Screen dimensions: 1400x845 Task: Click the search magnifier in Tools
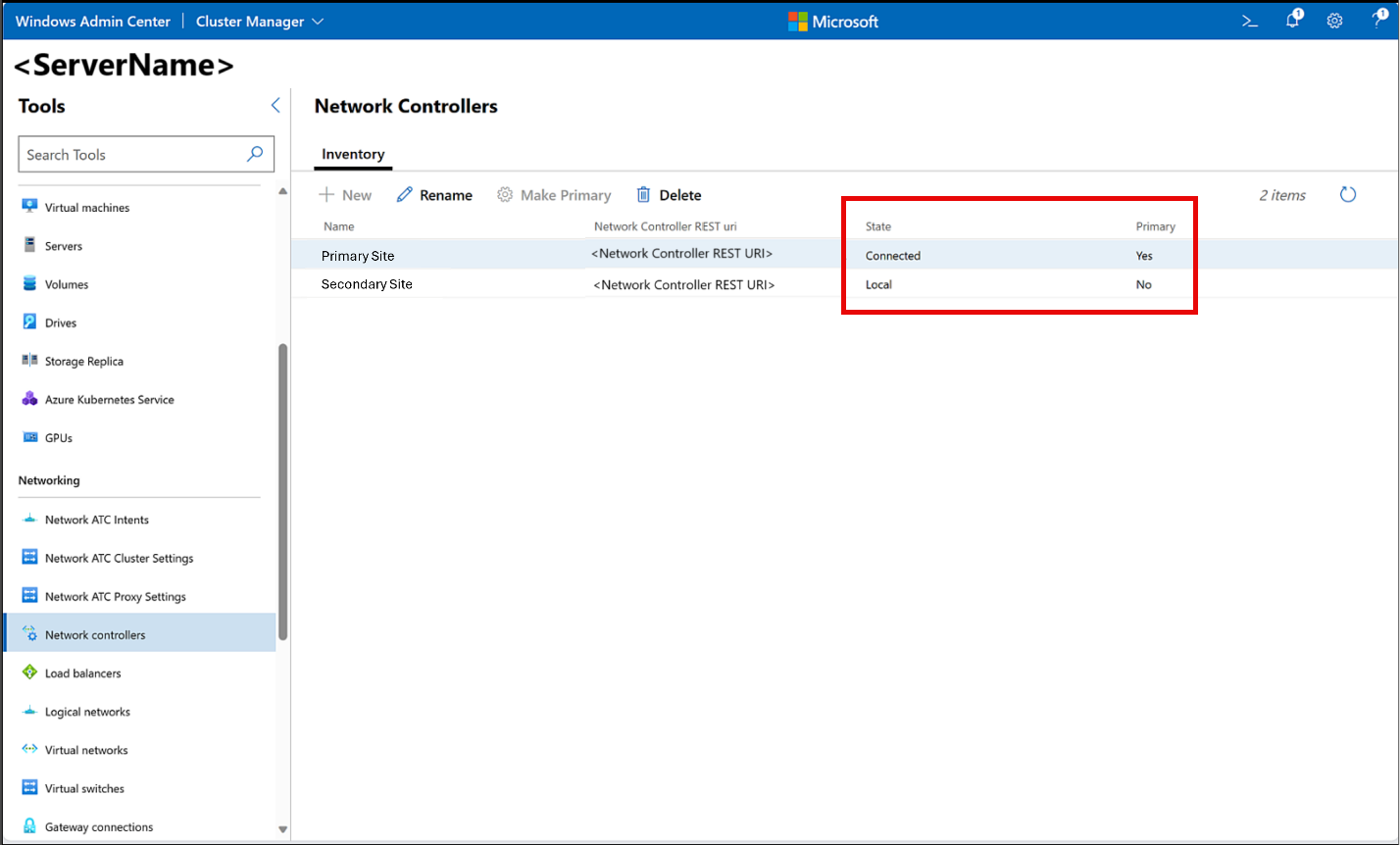tap(255, 154)
